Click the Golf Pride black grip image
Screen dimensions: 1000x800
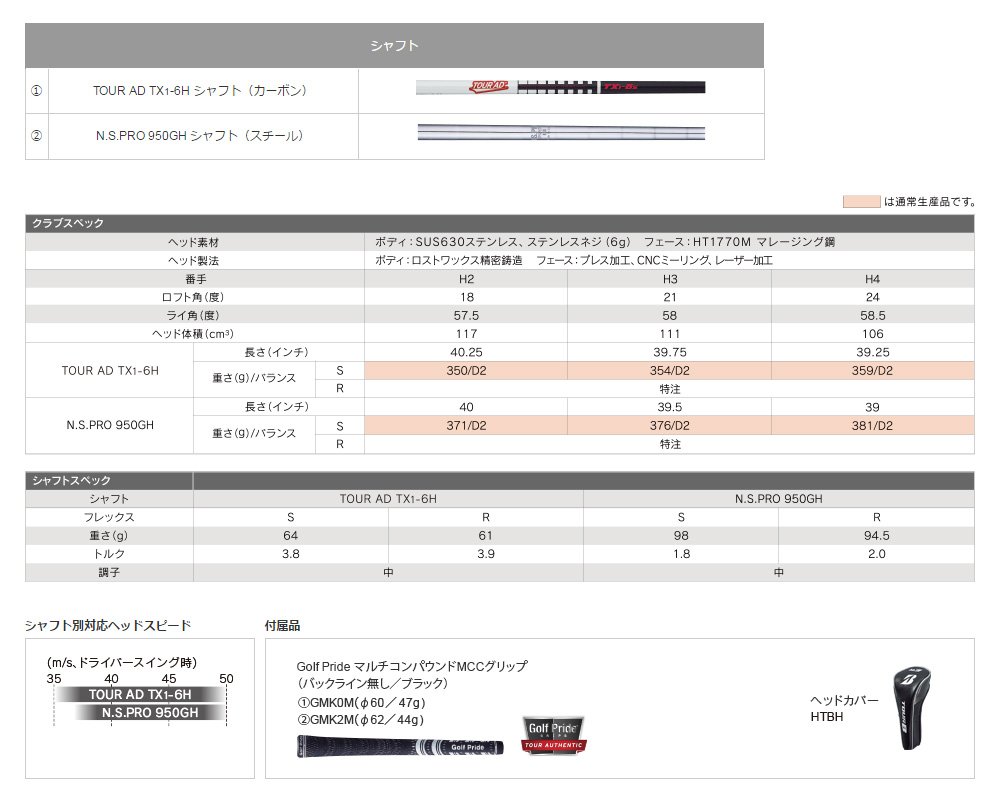coord(401,746)
